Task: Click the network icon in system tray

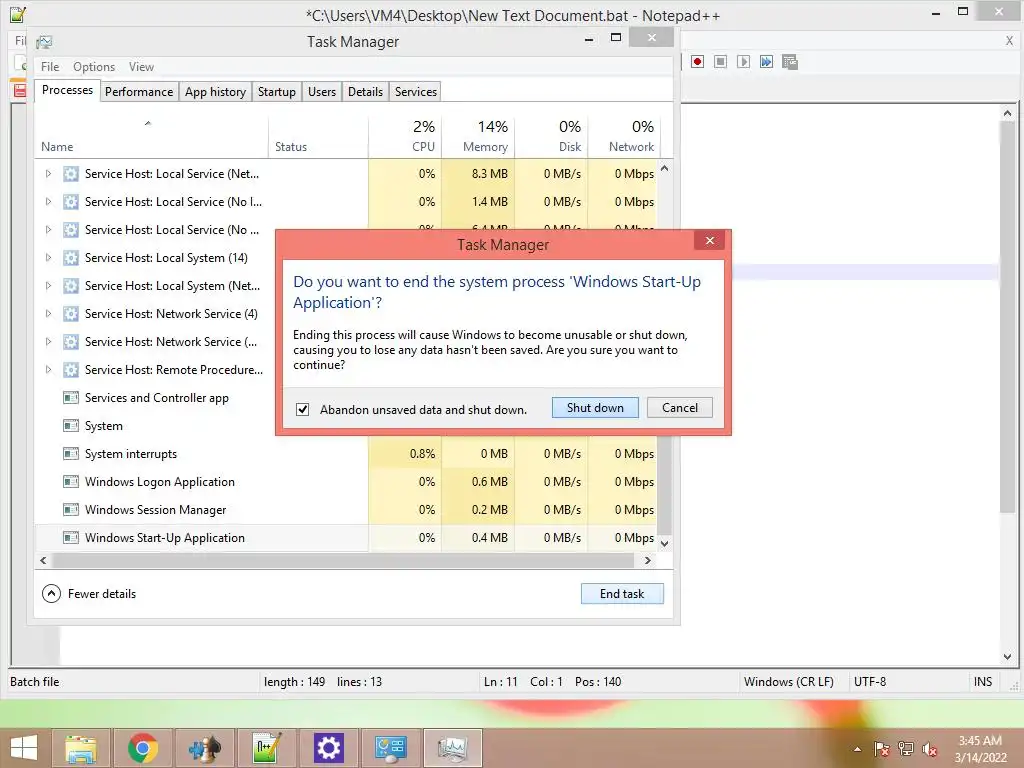Action: [906, 749]
